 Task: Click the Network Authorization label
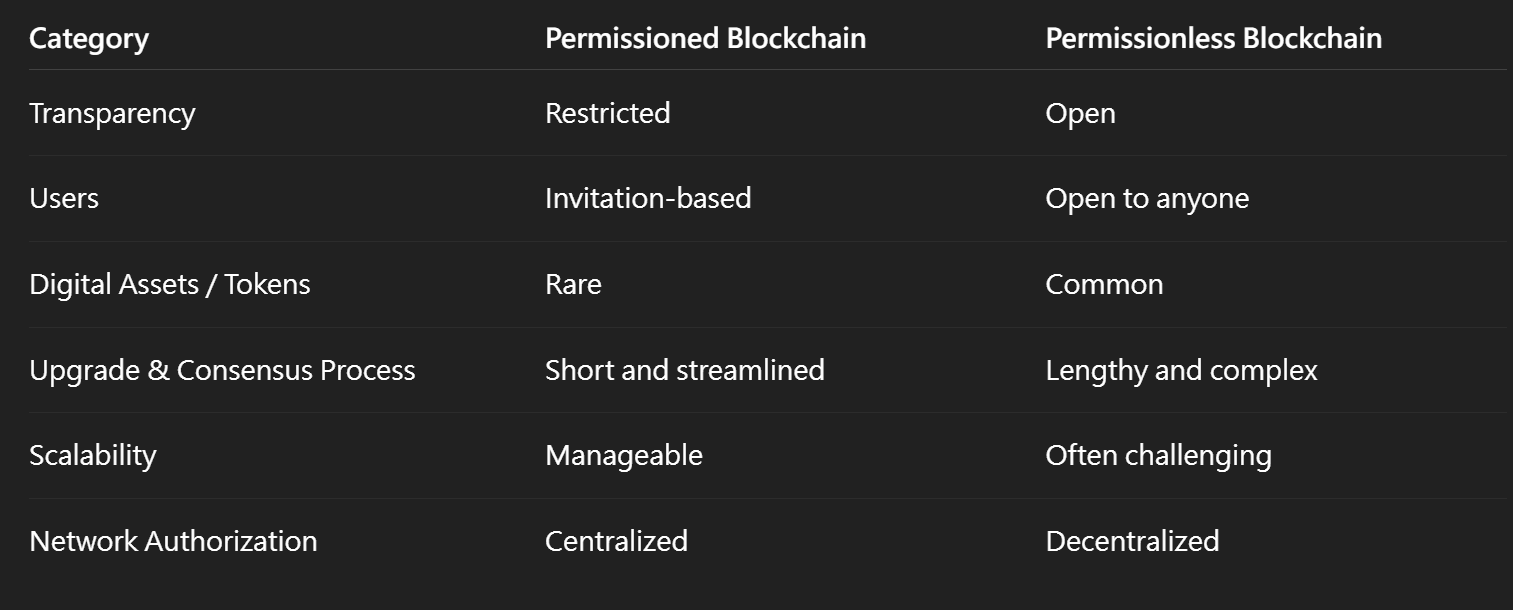(173, 542)
